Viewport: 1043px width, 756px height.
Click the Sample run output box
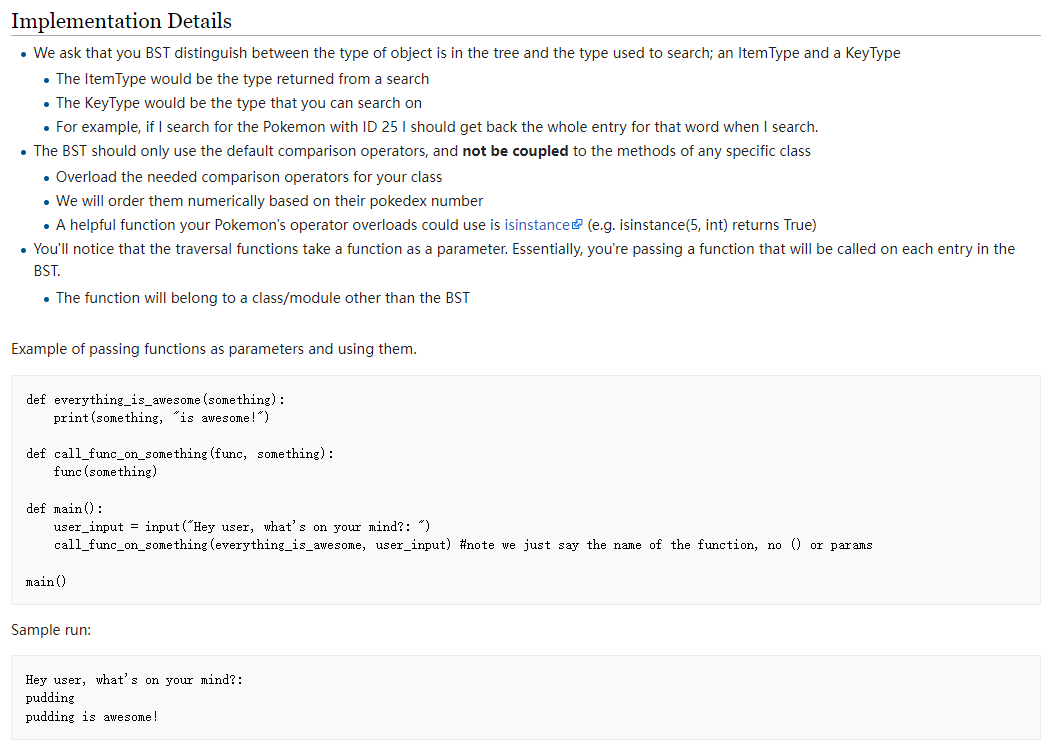click(x=520, y=697)
